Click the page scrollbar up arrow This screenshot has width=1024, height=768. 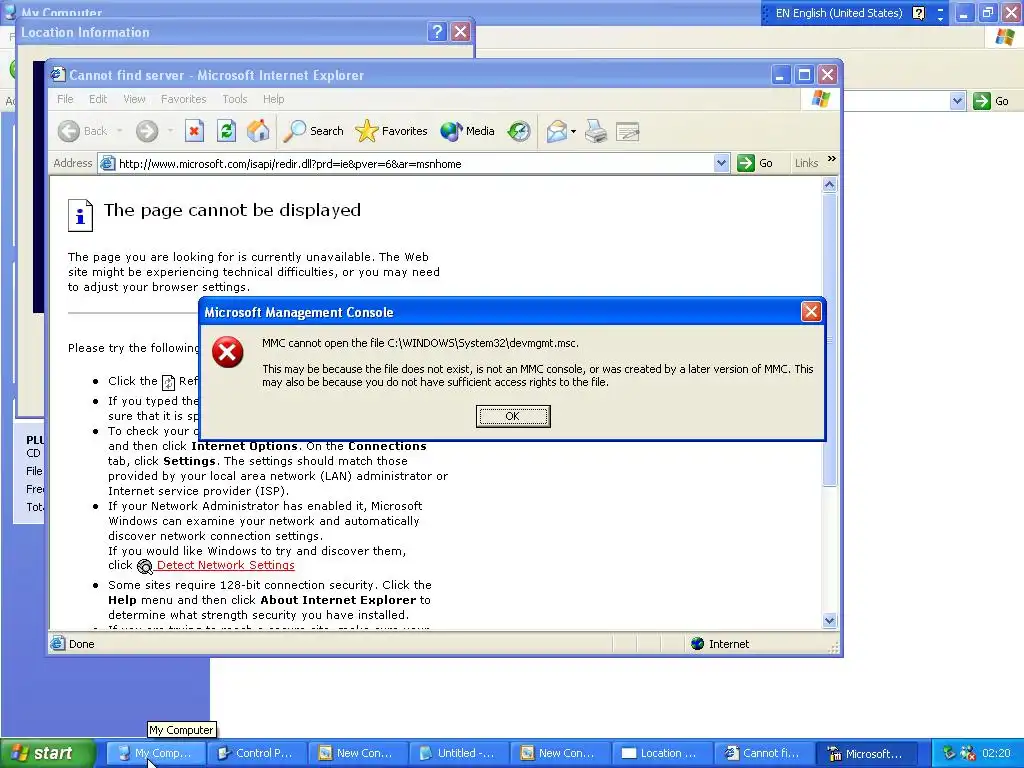point(829,185)
